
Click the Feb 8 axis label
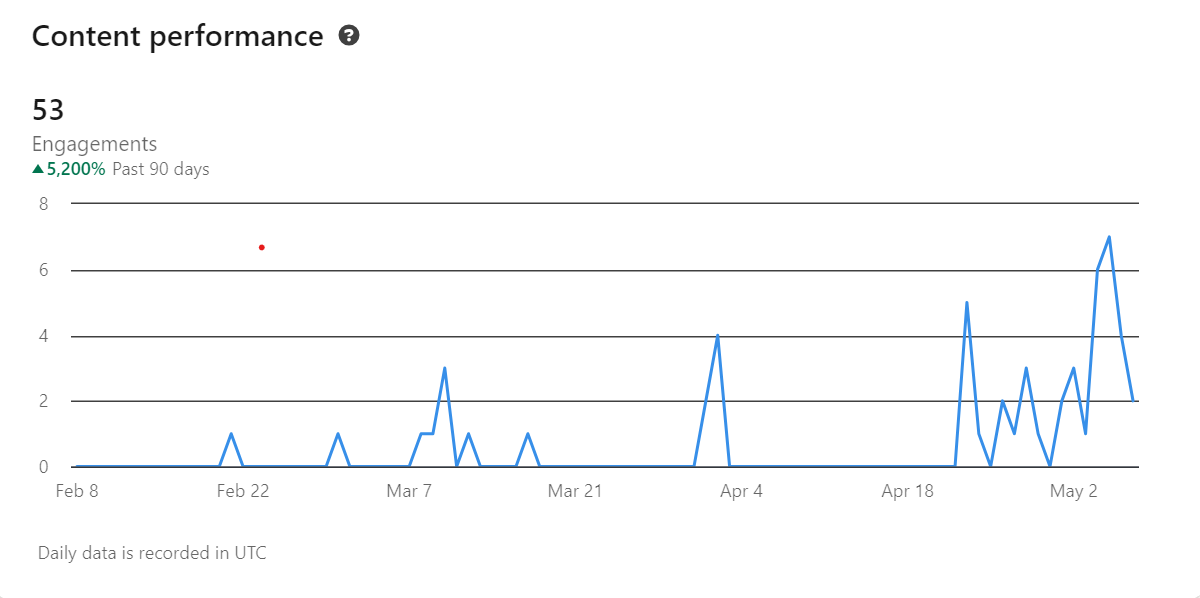pyautogui.click(x=77, y=491)
